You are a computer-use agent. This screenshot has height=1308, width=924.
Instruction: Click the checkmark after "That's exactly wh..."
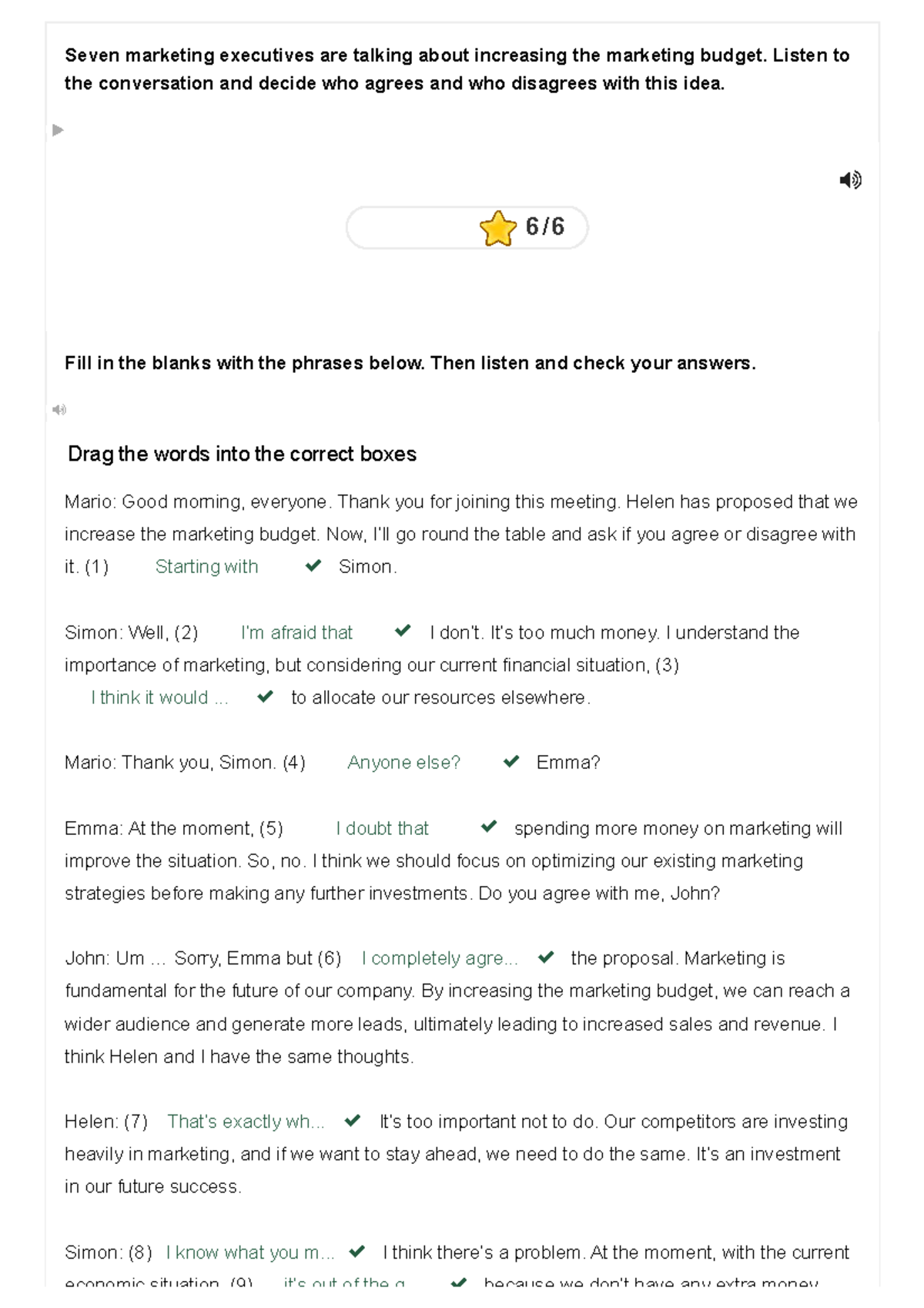pos(353,1121)
